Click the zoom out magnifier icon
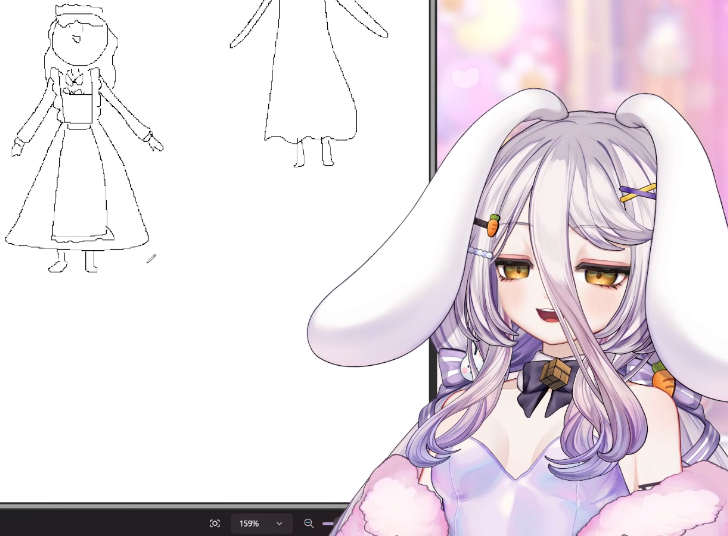728x536 pixels. coord(309,523)
